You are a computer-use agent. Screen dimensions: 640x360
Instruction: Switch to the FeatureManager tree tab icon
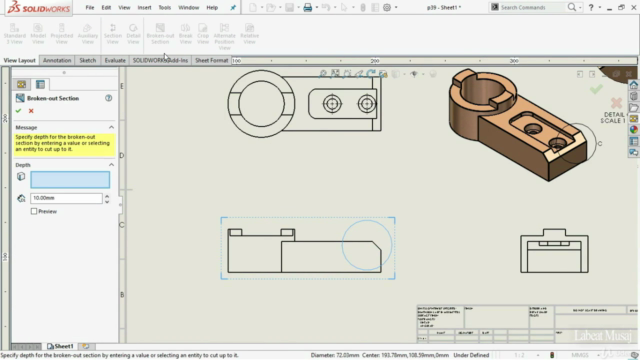point(22,84)
